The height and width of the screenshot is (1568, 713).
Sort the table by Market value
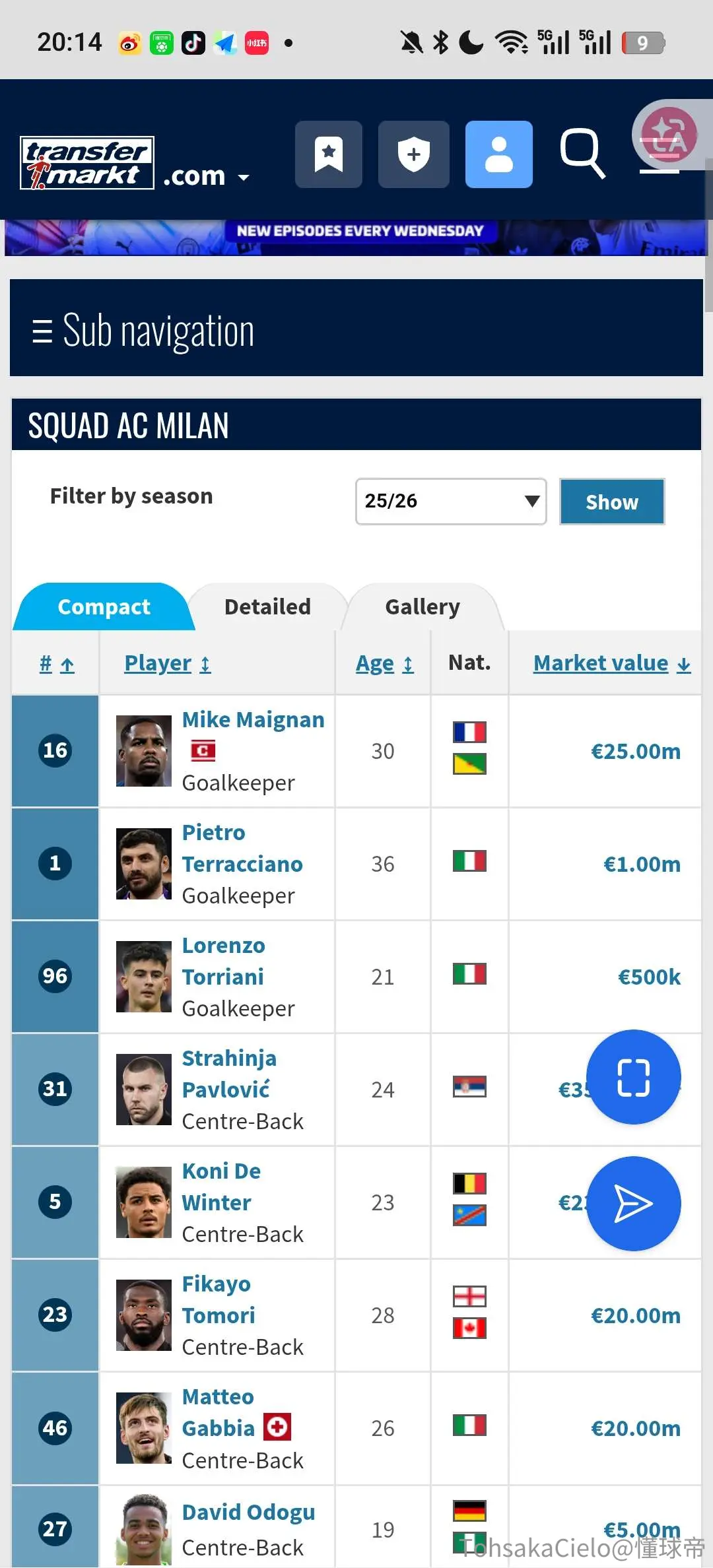point(612,663)
